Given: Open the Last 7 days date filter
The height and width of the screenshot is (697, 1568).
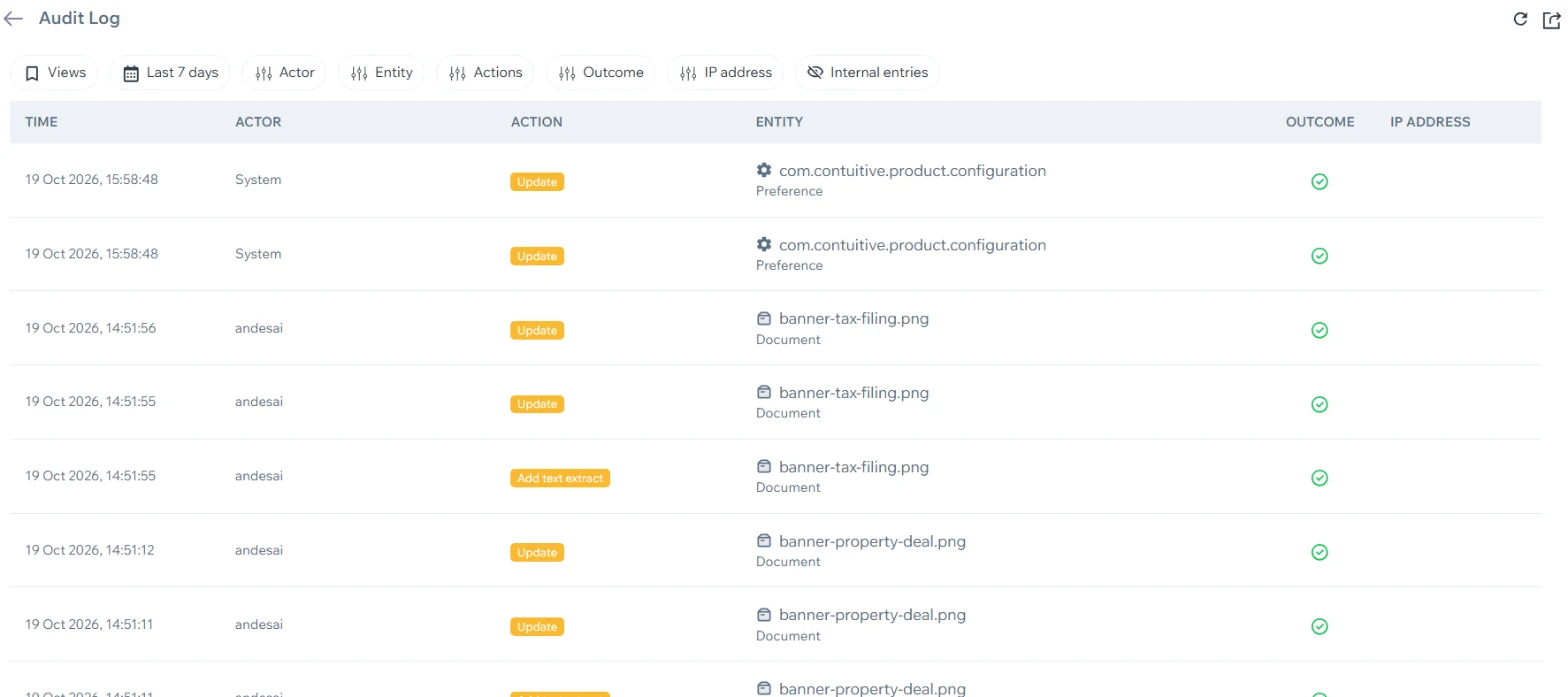Looking at the screenshot, I should (x=170, y=72).
